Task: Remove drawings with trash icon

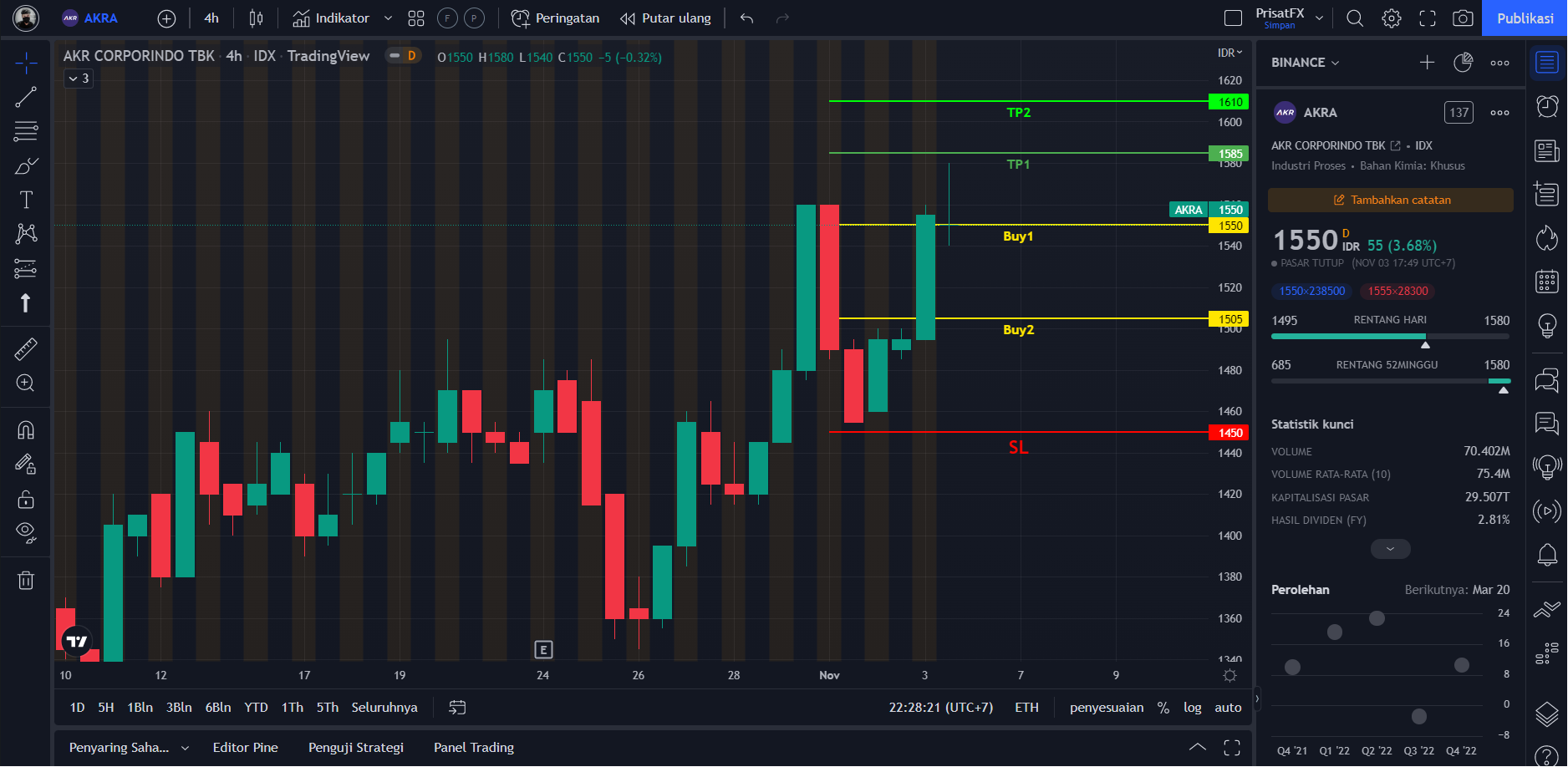Action: (x=26, y=580)
